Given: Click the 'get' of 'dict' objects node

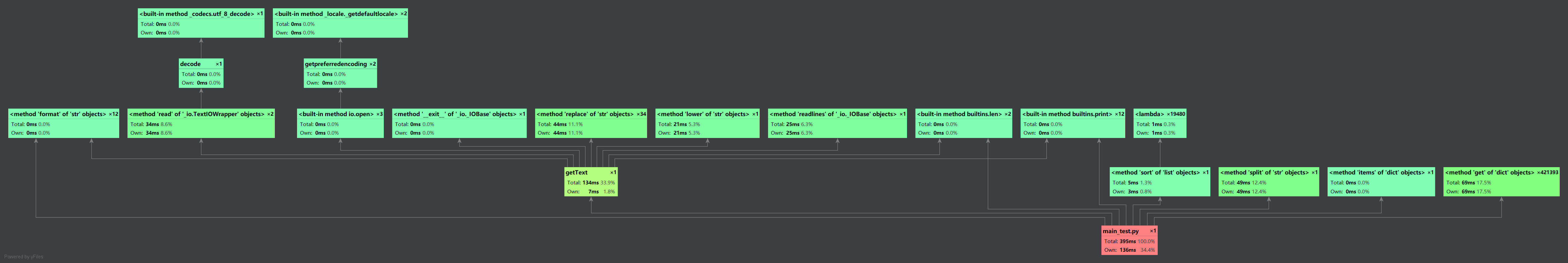Looking at the screenshot, I should pyautogui.click(x=1501, y=182).
